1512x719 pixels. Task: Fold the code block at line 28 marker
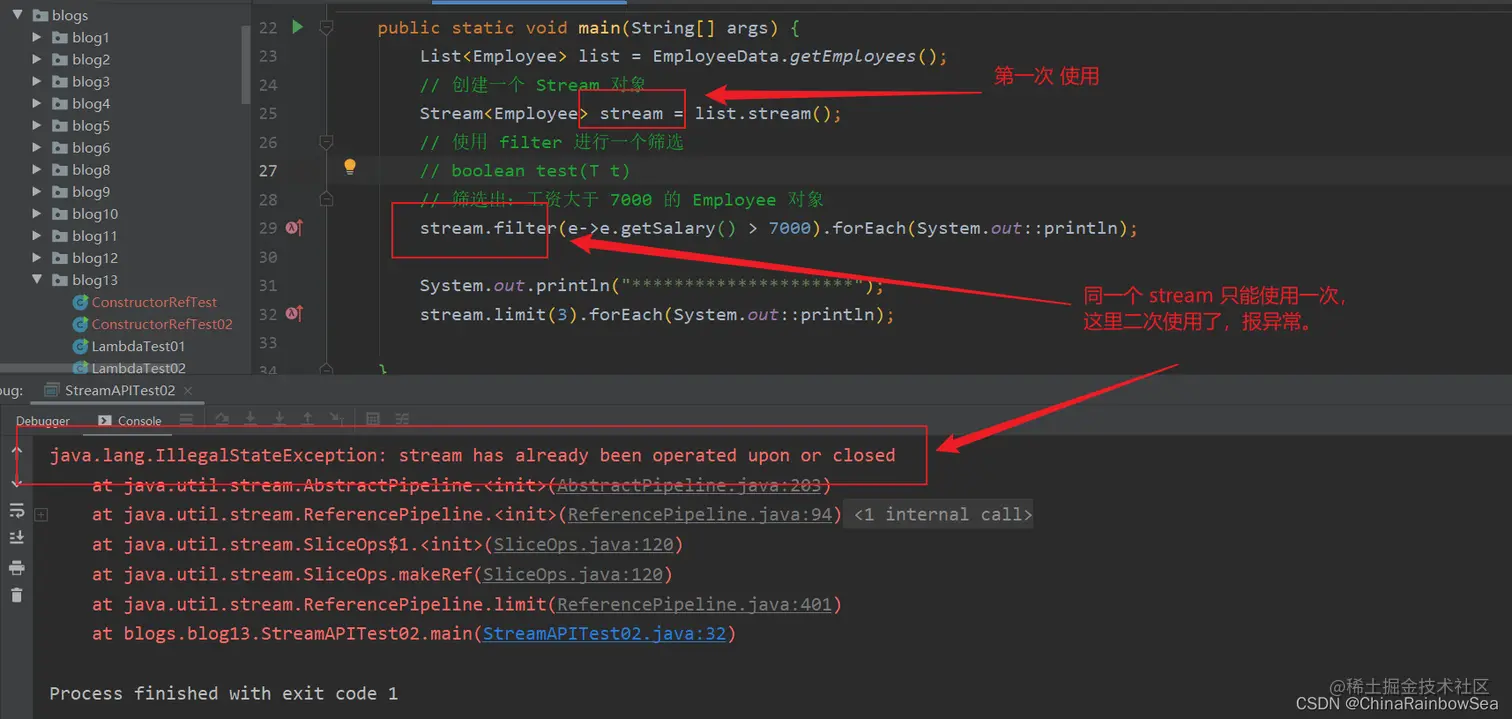click(x=326, y=199)
